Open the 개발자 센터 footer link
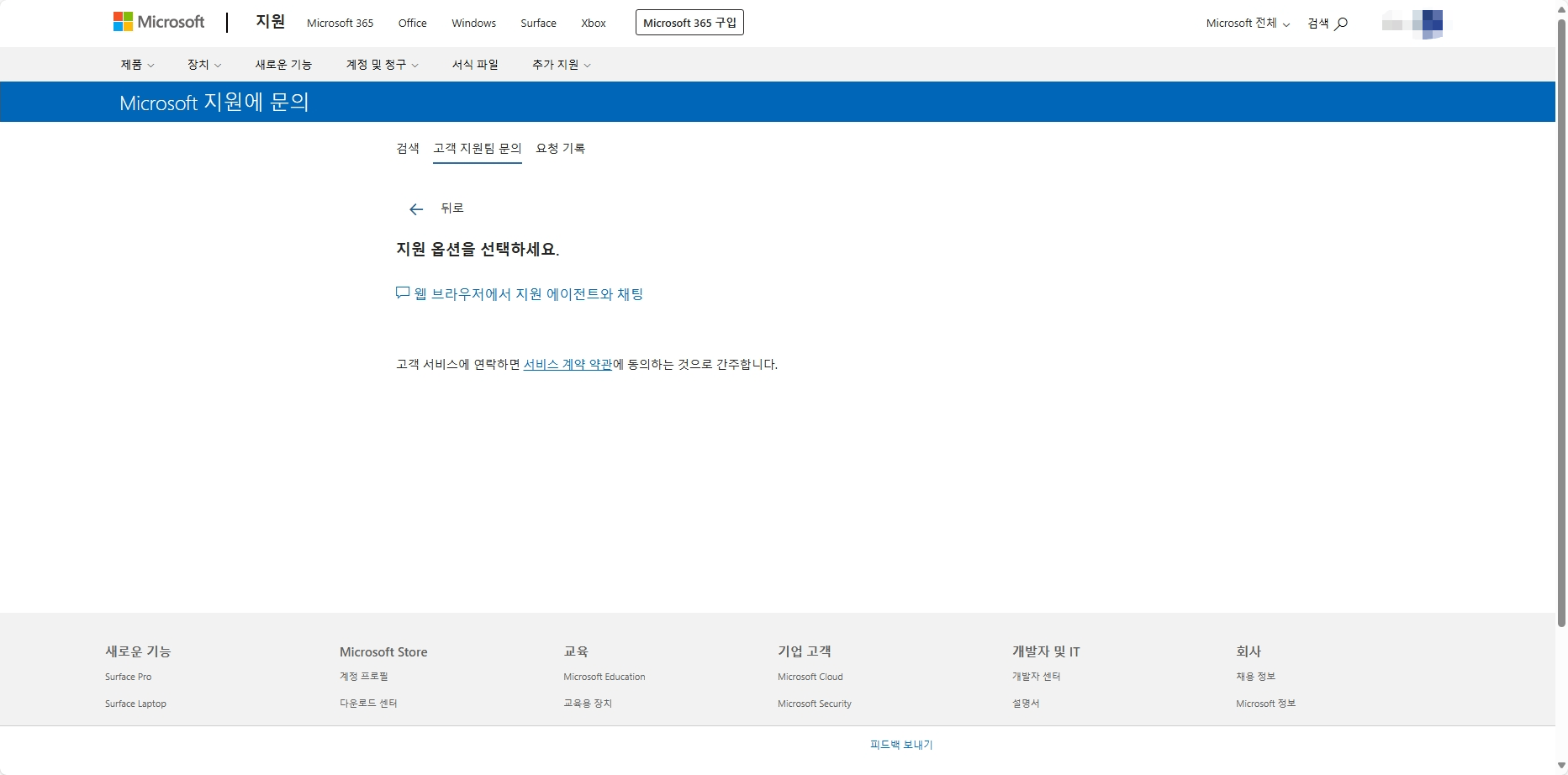Image resolution: width=1568 pixels, height=775 pixels. [1036, 677]
